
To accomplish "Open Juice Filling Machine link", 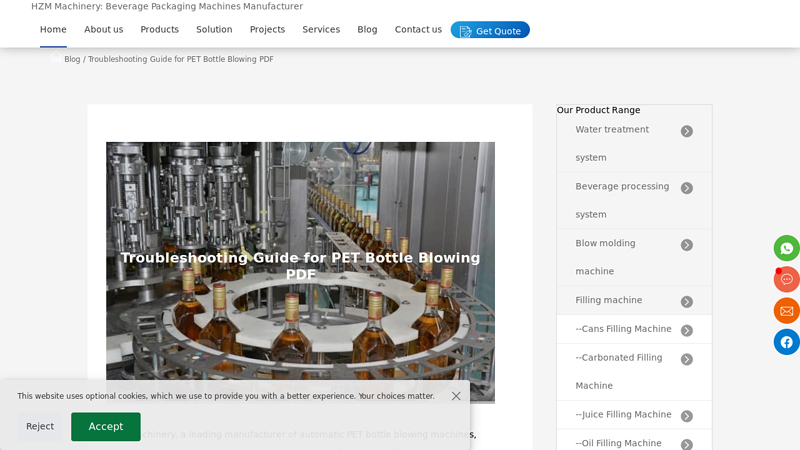I will coord(623,414).
